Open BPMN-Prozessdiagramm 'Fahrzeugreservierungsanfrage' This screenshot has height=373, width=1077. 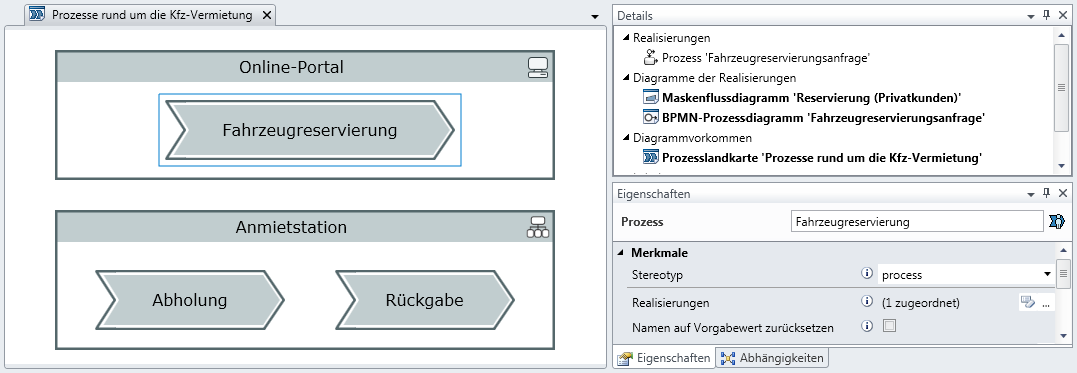[824, 117]
